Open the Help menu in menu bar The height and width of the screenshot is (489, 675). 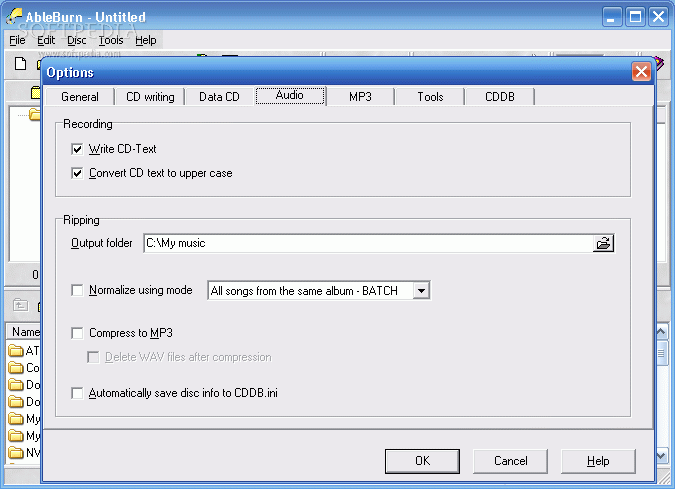coord(146,40)
